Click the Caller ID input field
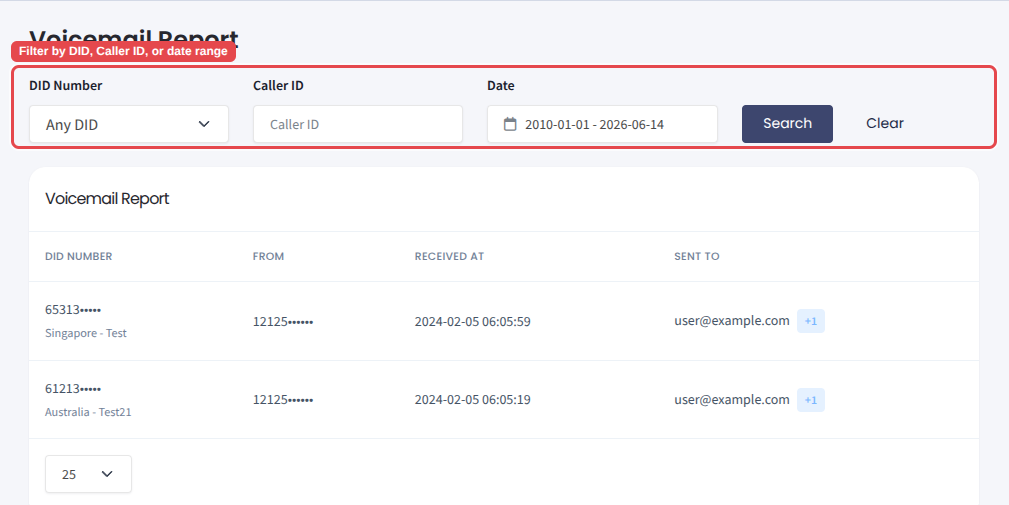The height and width of the screenshot is (505, 1009). pos(358,124)
